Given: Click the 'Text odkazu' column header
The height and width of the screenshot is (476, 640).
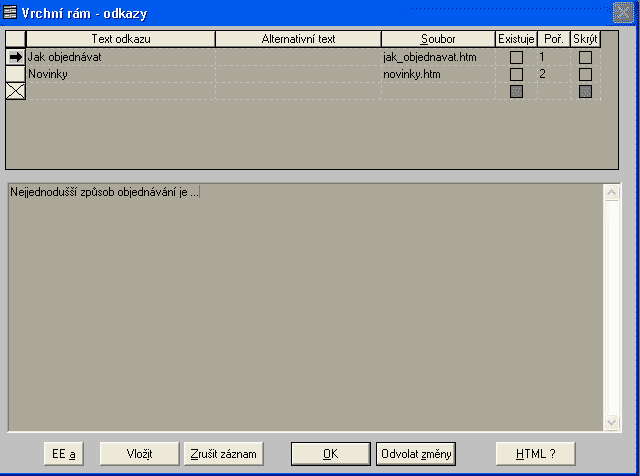Looking at the screenshot, I should (121, 39).
